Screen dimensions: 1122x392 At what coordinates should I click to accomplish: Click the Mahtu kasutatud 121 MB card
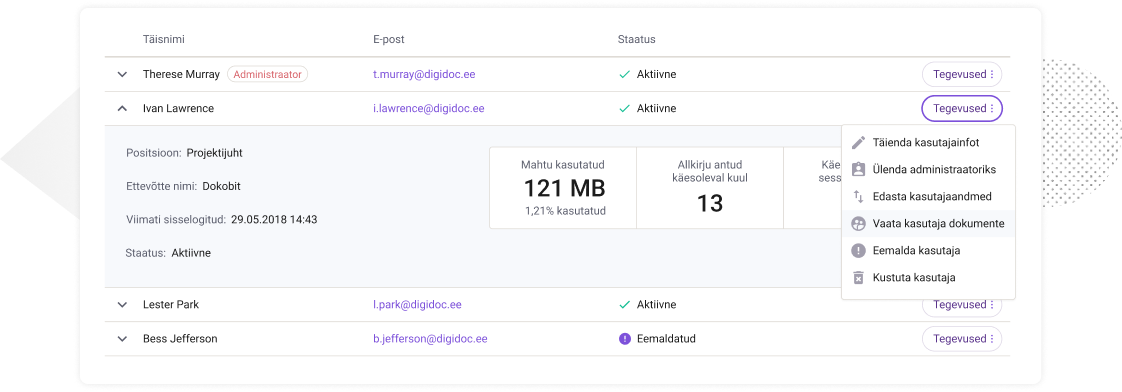click(x=563, y=188)
